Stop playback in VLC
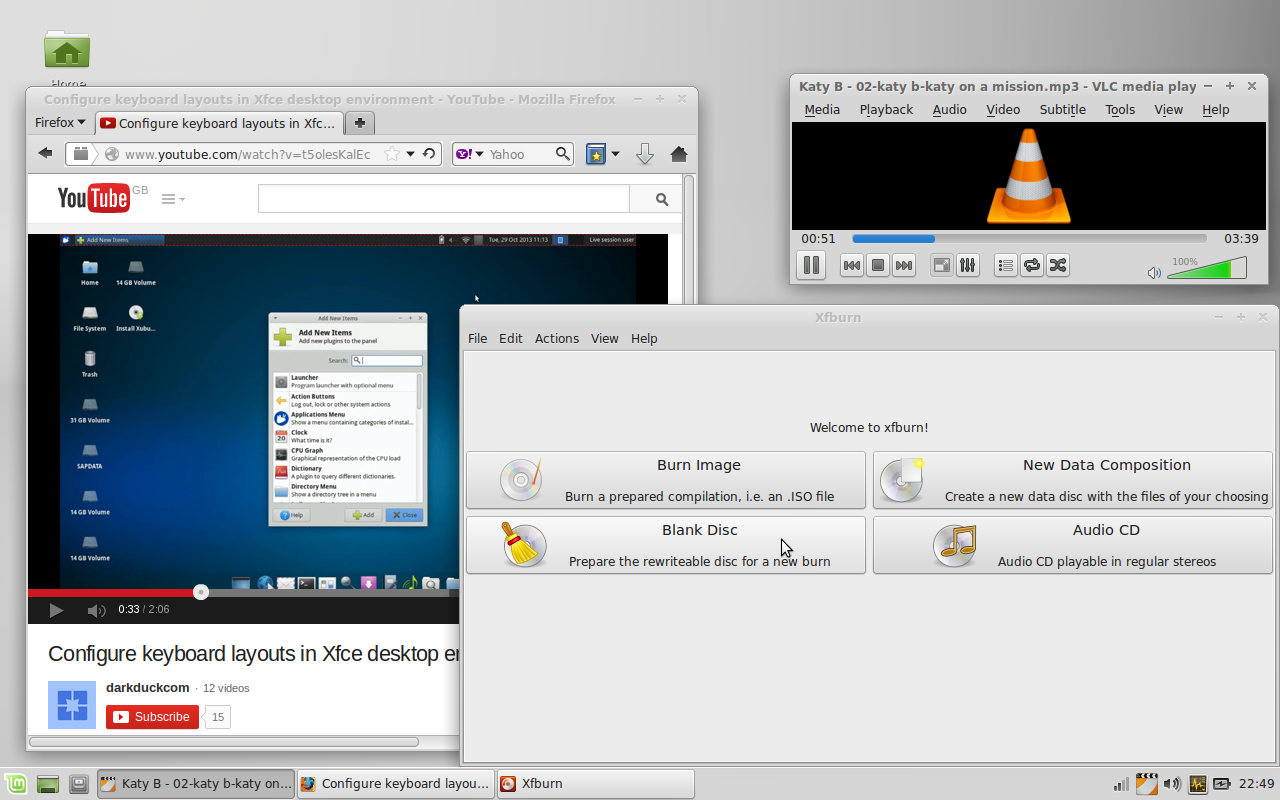Screen dimensions: 1280x800 pos(877,265)
